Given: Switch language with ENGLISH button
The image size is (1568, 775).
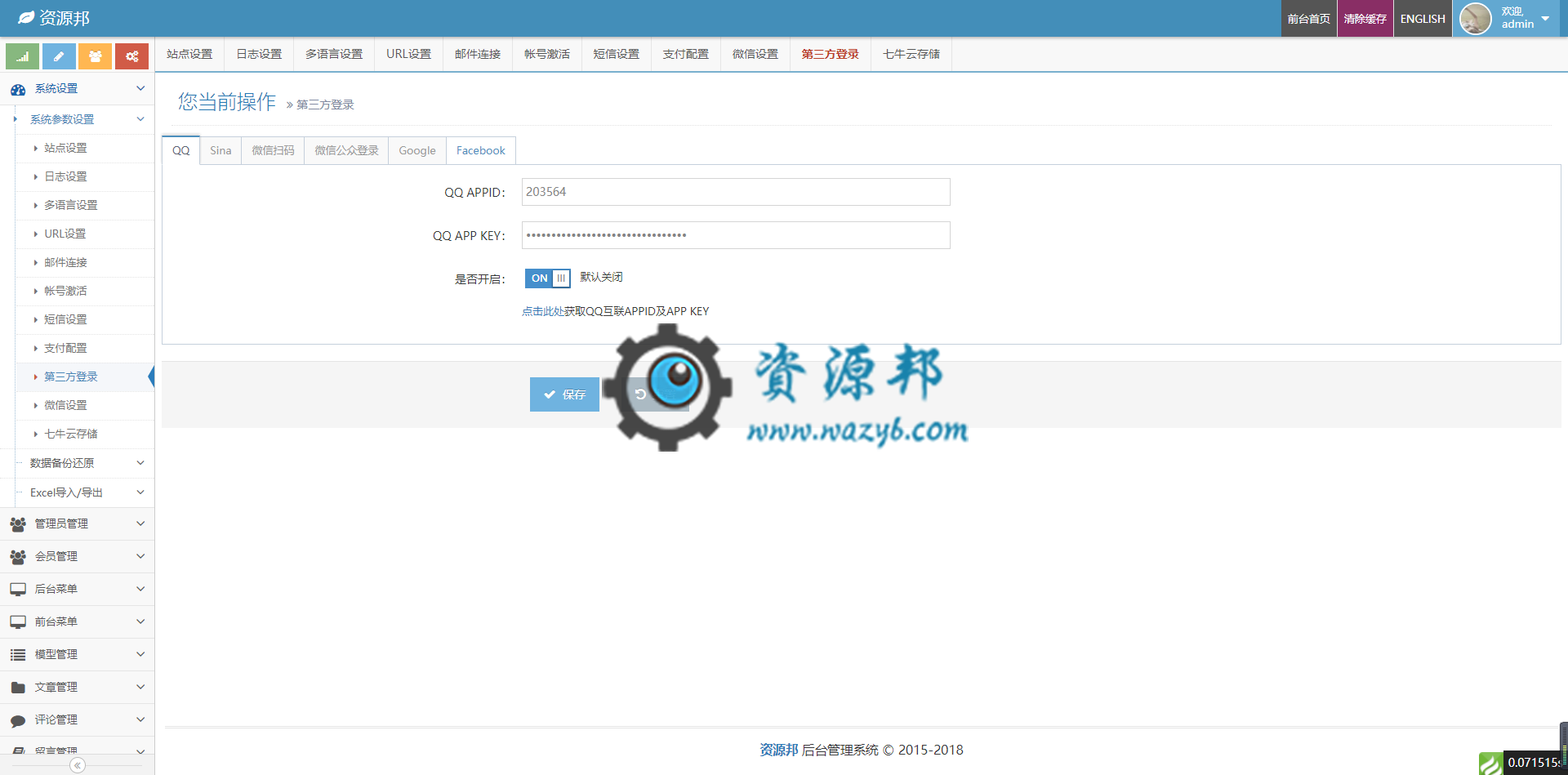Looking at the screenshot, I should [1423, 19].
